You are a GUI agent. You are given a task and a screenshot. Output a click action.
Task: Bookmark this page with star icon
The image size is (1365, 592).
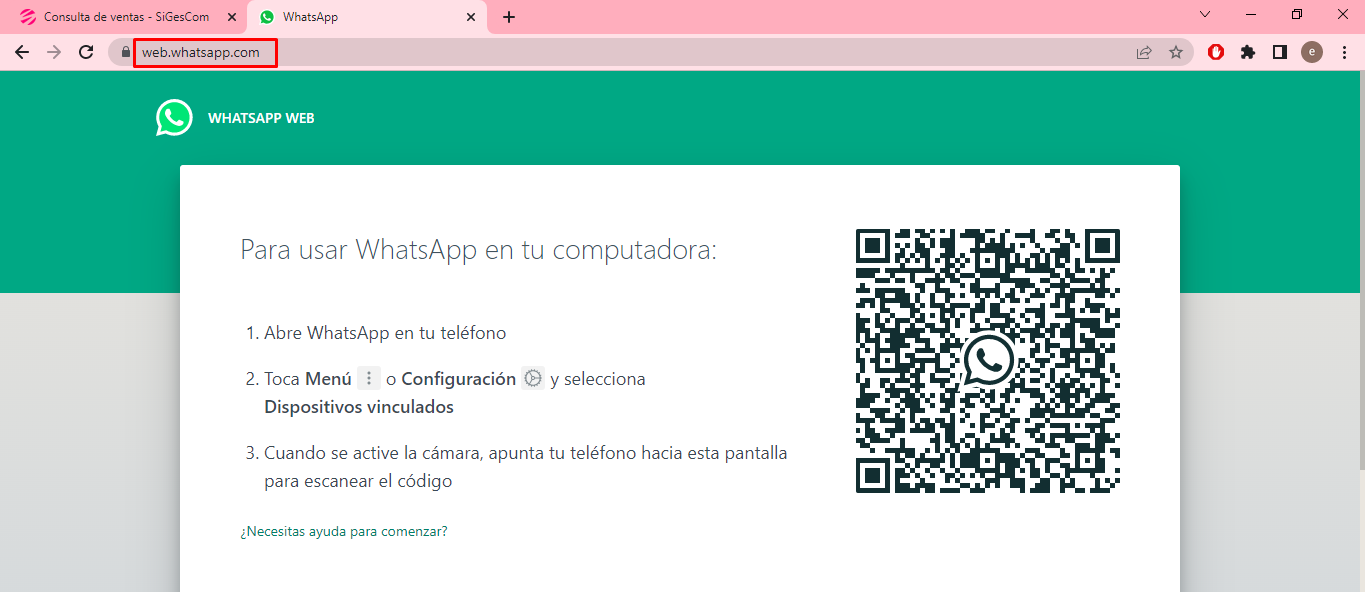[1176, 53]
